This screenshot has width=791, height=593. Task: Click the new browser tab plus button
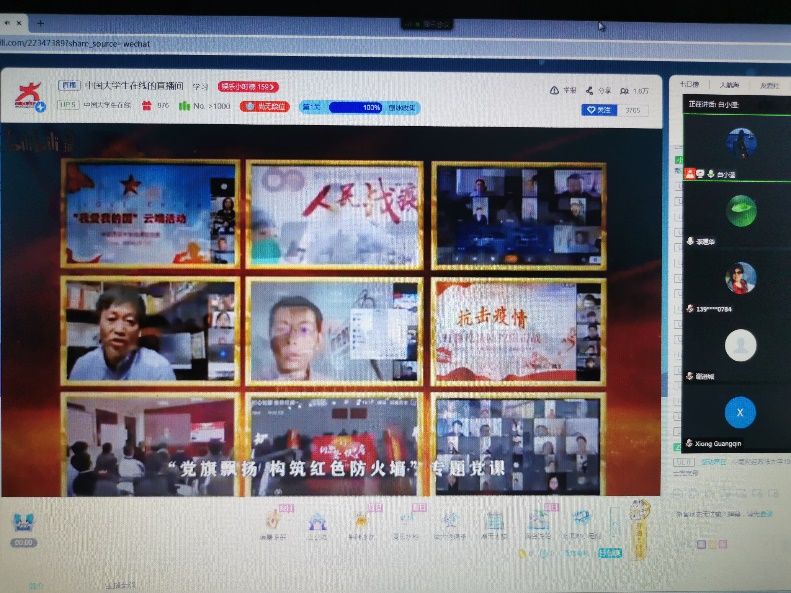point(40,22)
